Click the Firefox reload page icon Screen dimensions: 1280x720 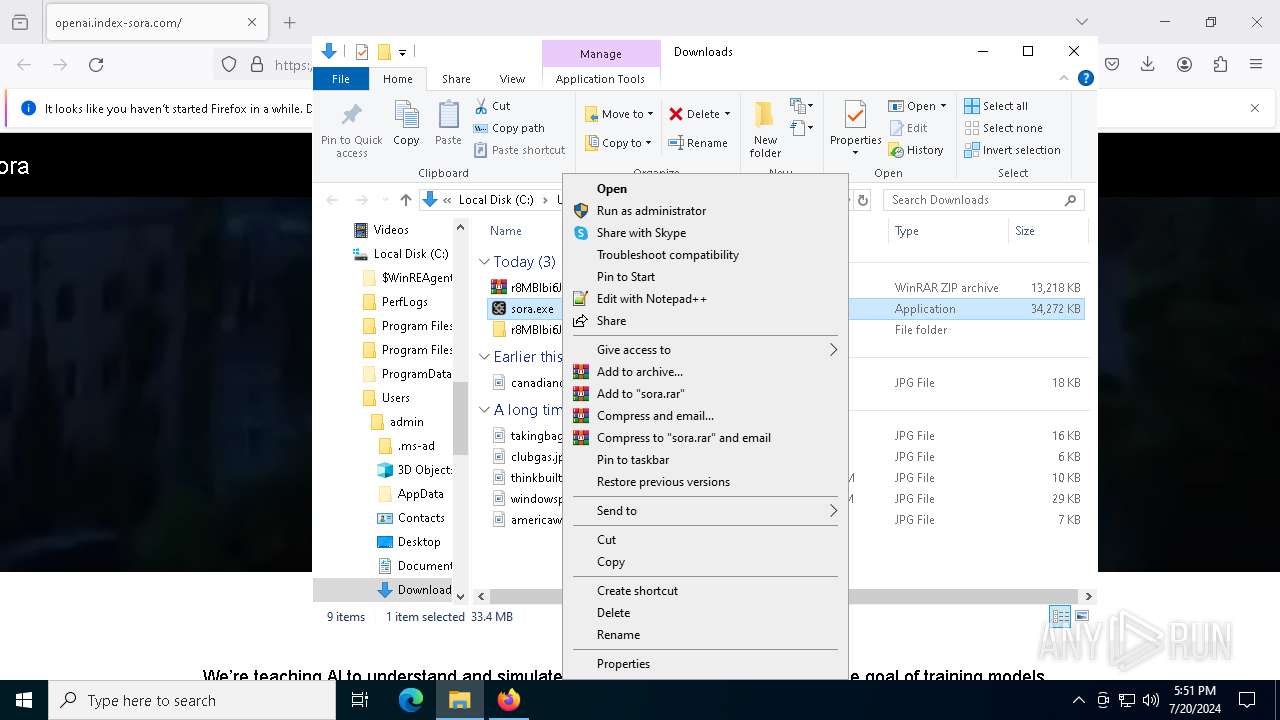click(x=96, y=64)
